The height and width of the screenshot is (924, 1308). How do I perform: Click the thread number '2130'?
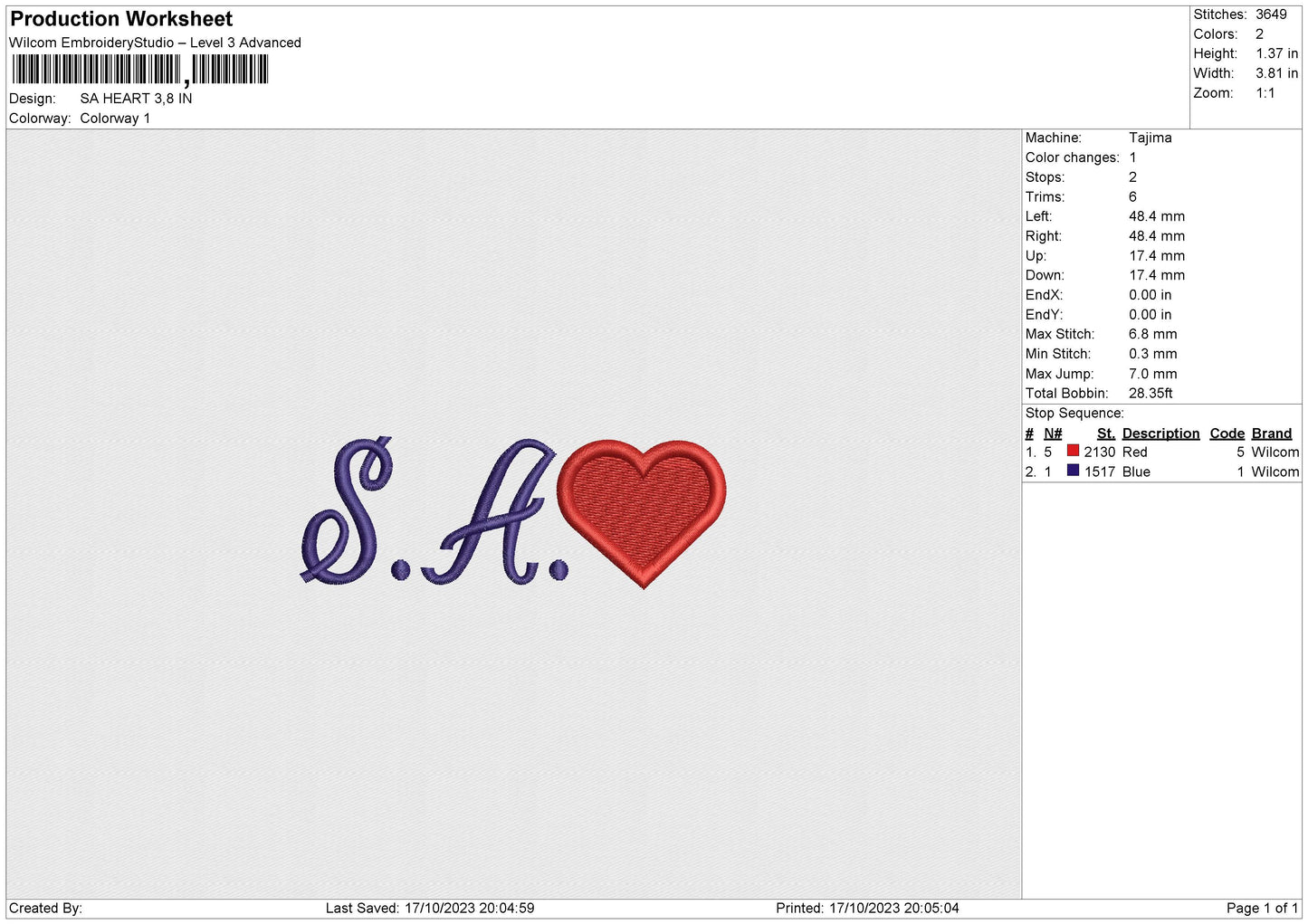[1100, 452]
